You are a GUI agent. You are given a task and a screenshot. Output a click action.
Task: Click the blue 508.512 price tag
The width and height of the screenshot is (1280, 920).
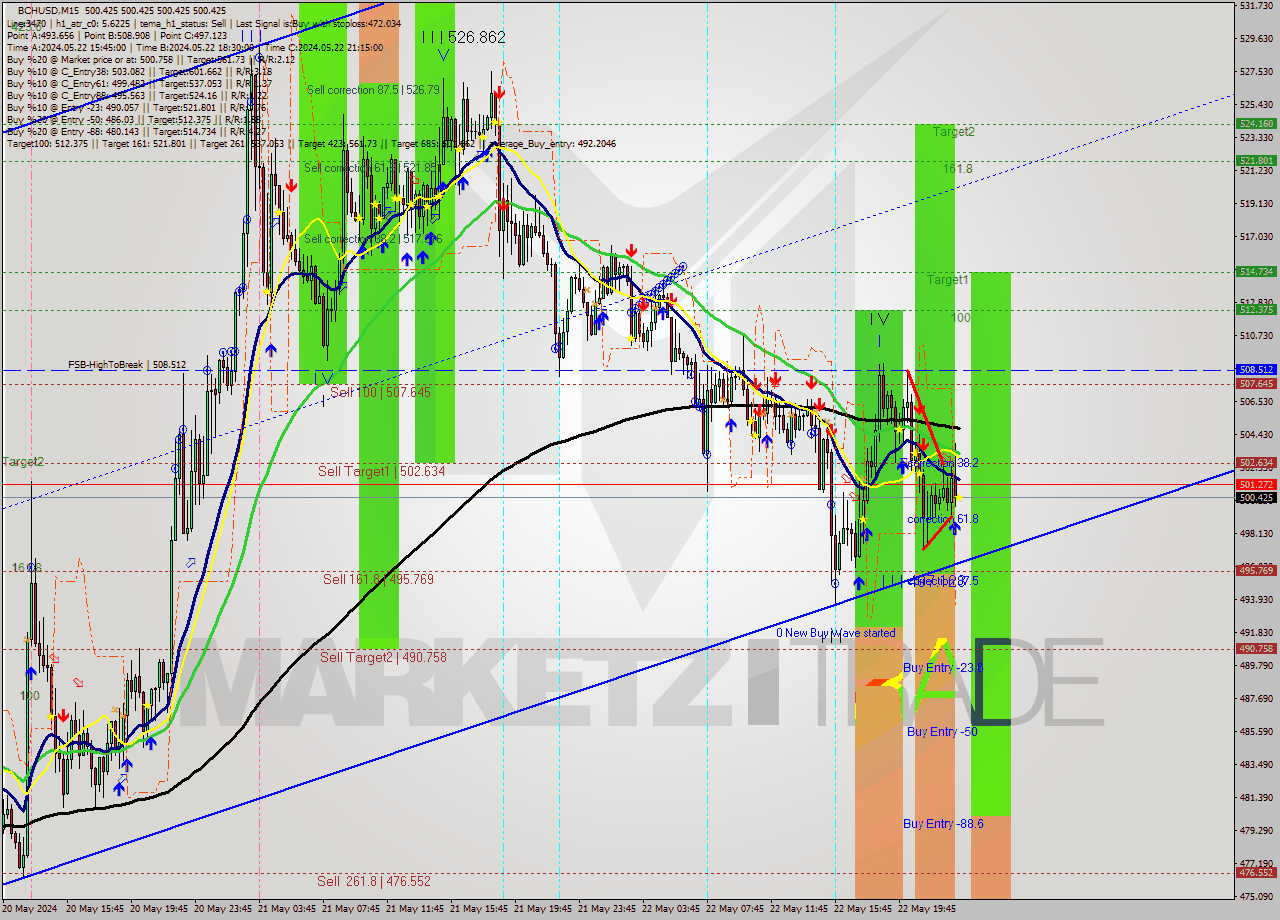[x=1256, y=369]
